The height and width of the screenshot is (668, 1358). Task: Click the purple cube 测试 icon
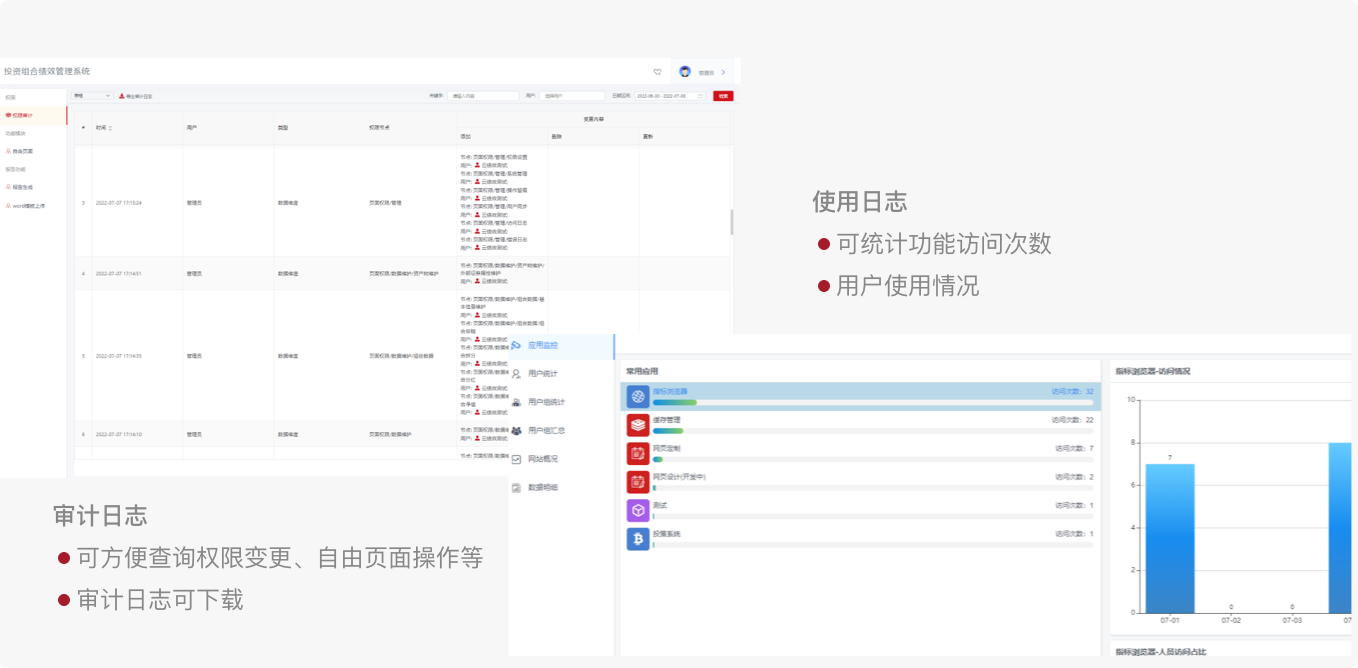(x=638, y=510)
